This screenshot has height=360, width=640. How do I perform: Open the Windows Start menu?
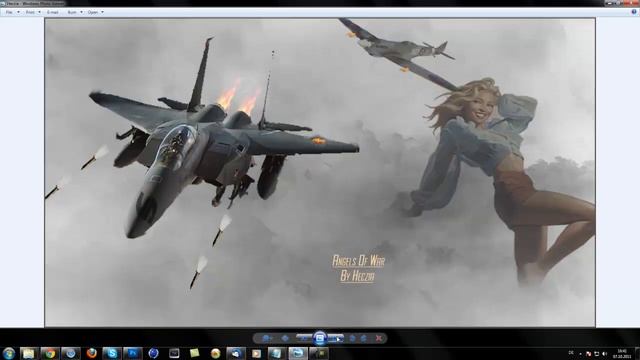(9, 353)
